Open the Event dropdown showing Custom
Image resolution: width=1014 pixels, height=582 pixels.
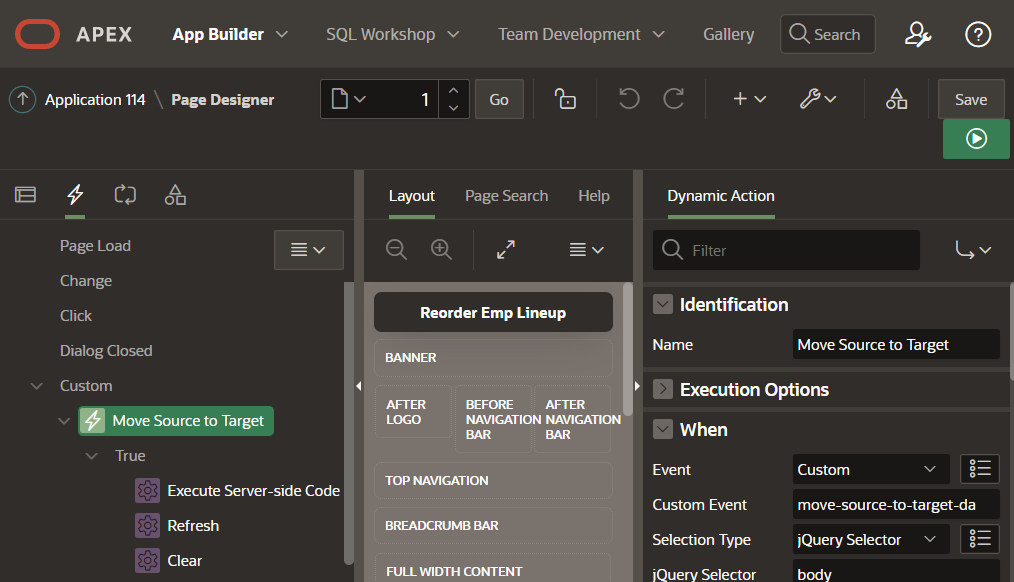coord(870,469)
